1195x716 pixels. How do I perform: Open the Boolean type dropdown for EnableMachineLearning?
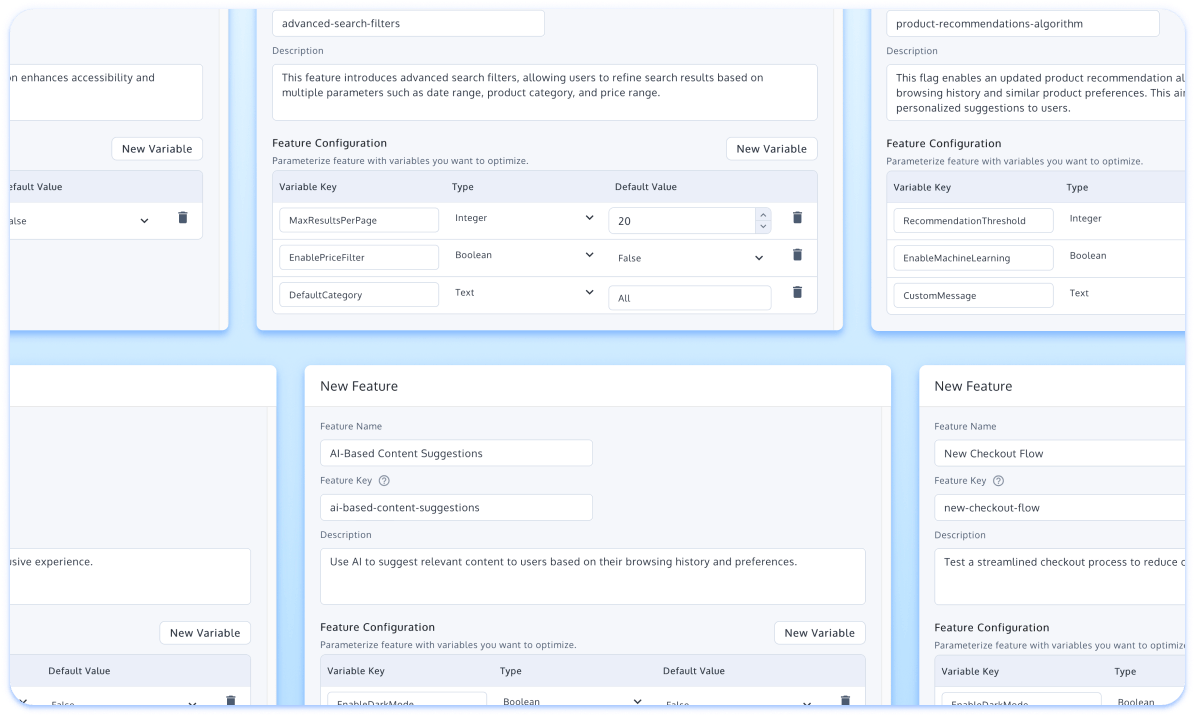pyautogui.click(x=1126, y=256)
